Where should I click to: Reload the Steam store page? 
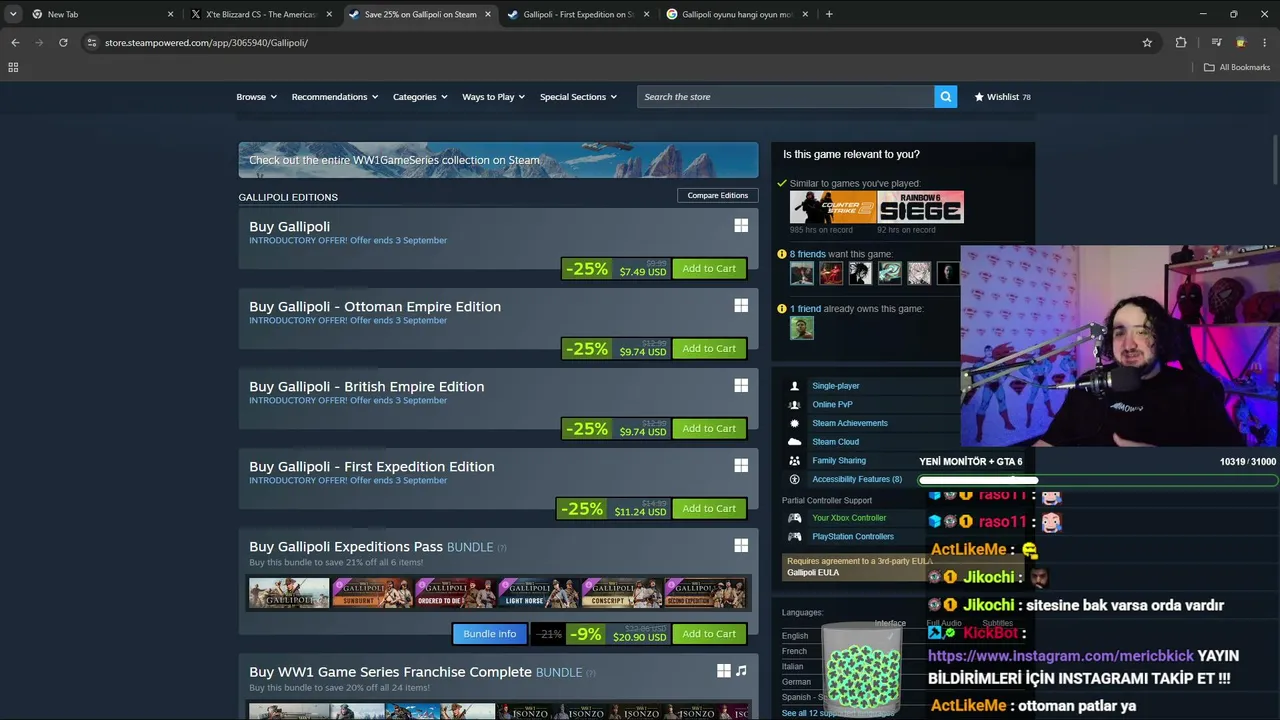63,43
